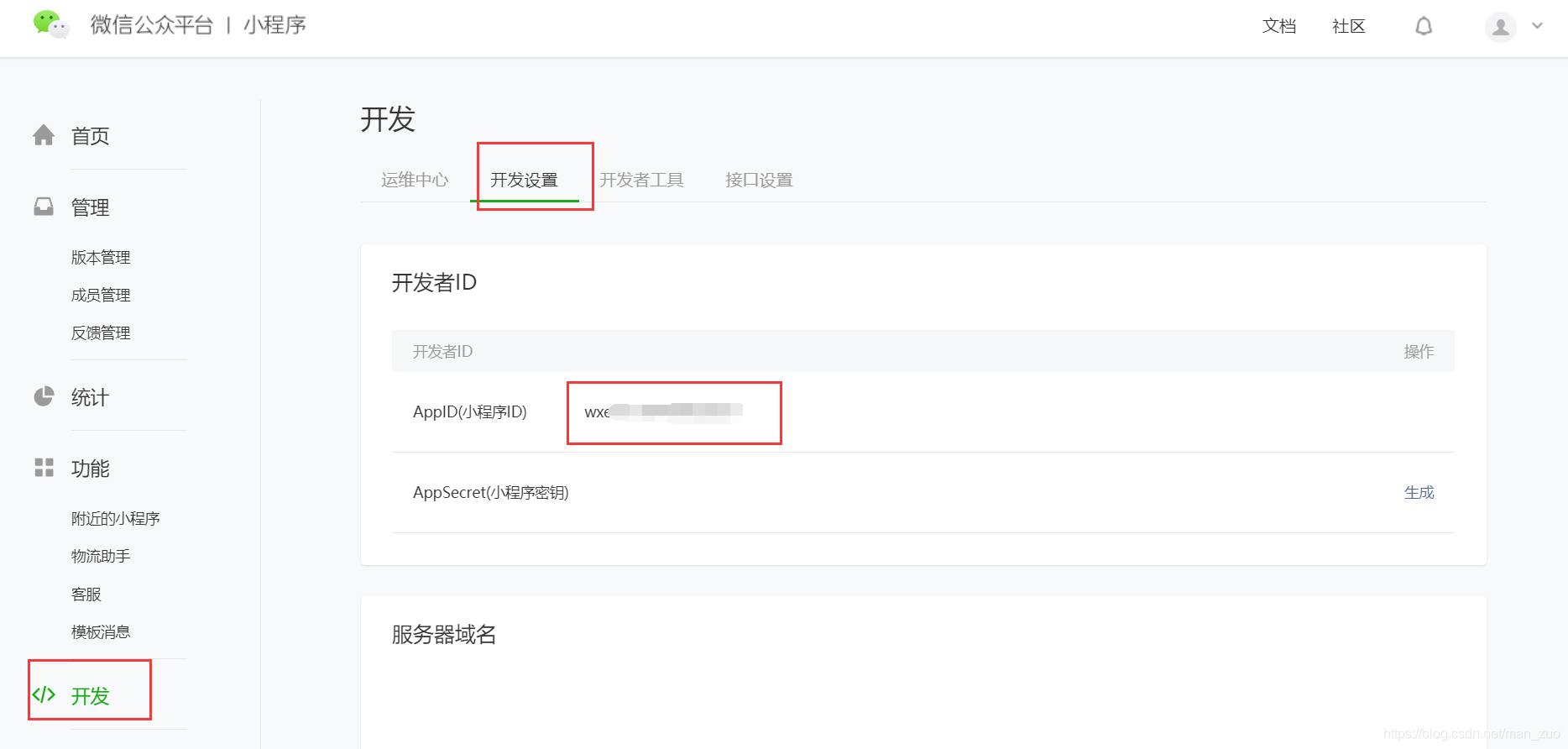This screenshot has width=1568, height=749.
Task: Open 版本管理 in sidebar
Action: click(x=101, y=257)
